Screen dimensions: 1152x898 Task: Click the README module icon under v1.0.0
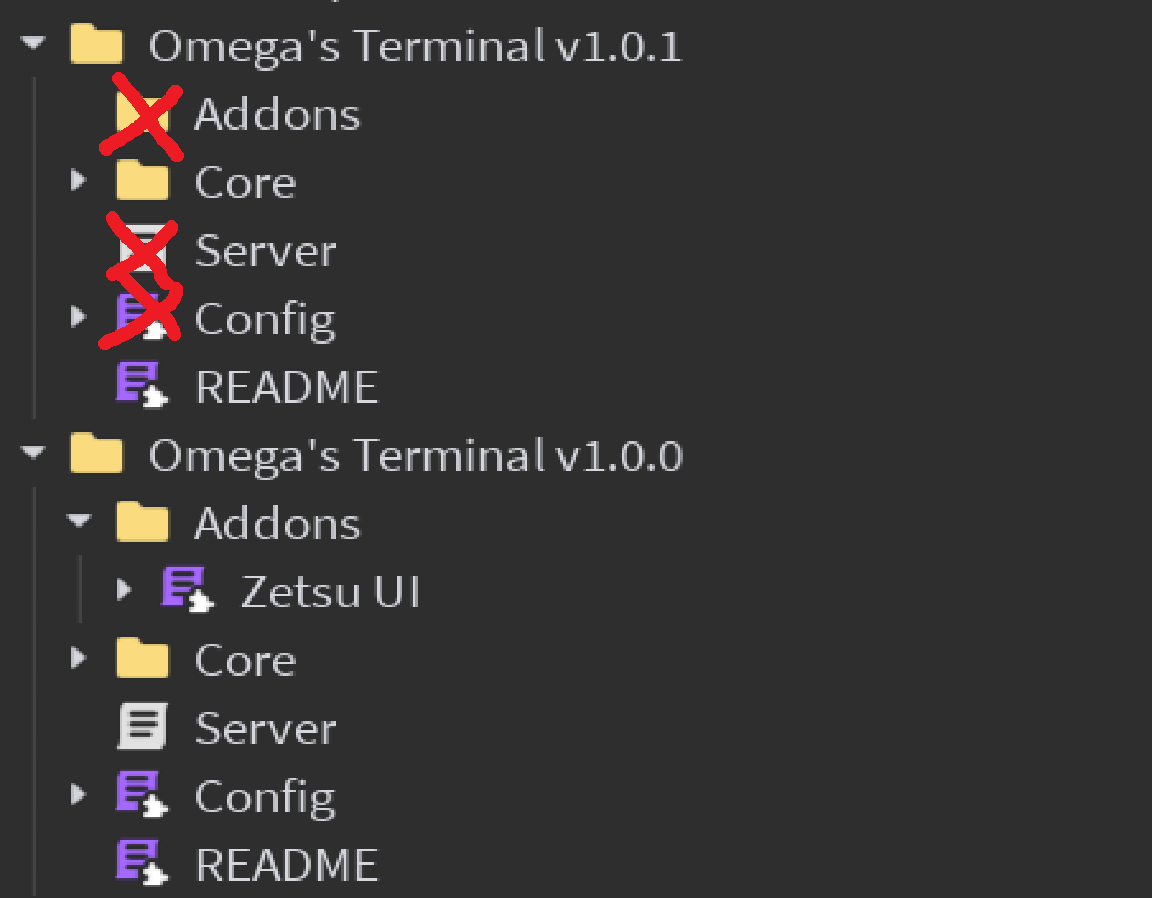click(x=141, y=864)
